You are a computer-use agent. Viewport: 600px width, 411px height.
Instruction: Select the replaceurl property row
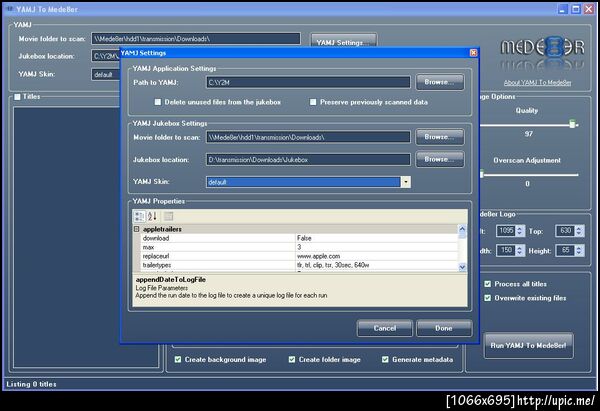[x=299, y=256]
